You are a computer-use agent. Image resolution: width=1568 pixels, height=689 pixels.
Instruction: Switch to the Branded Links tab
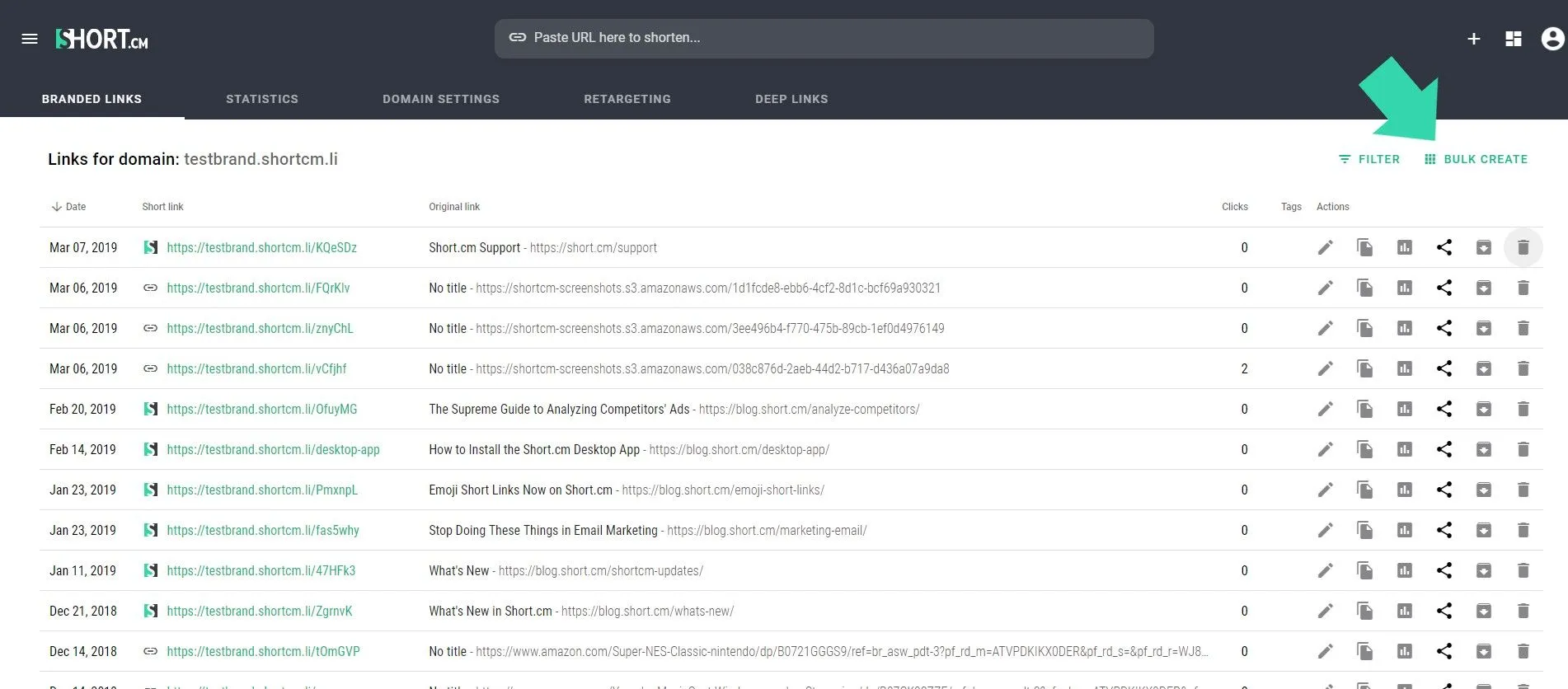click(x=92, y=99)
